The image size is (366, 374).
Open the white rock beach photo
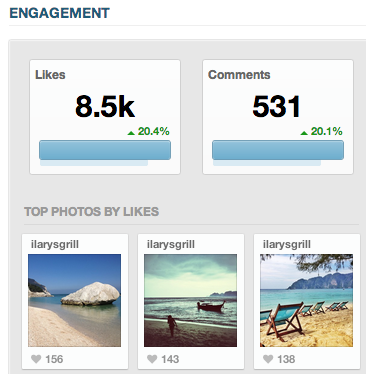(x=74, y=300)
